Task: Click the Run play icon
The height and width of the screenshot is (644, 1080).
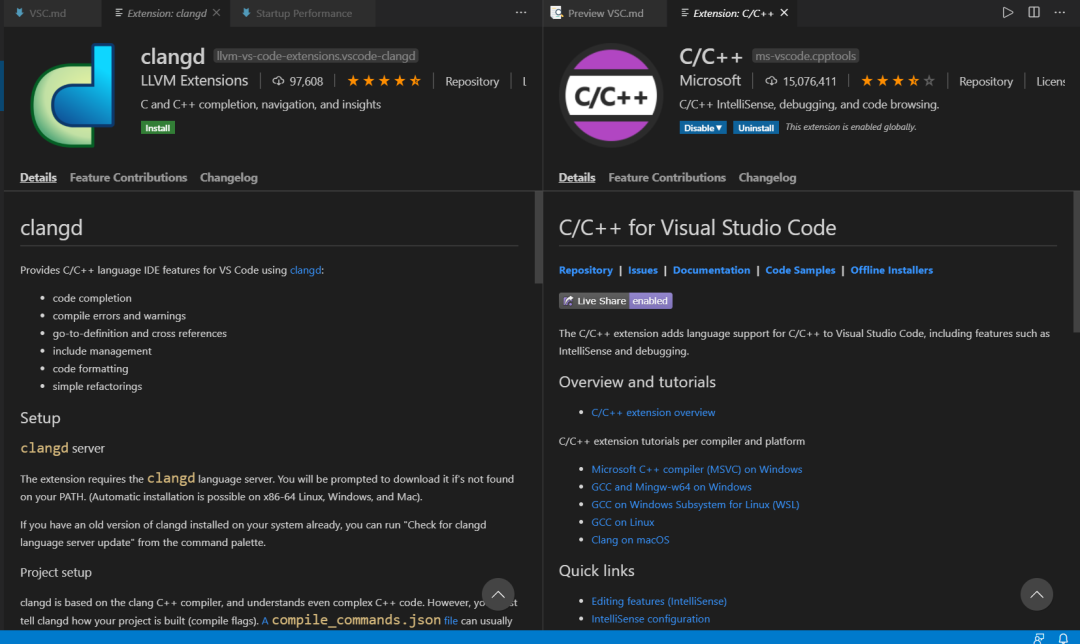Action: (x=1008, y=12)
